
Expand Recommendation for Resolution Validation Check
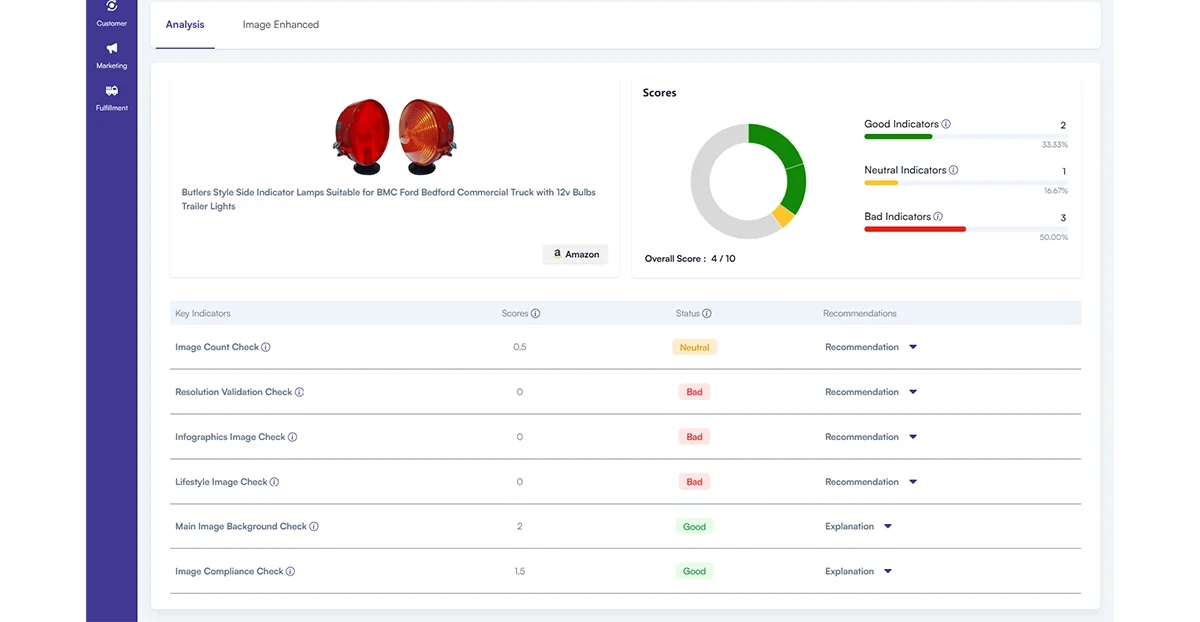click(x=871, y=392)
